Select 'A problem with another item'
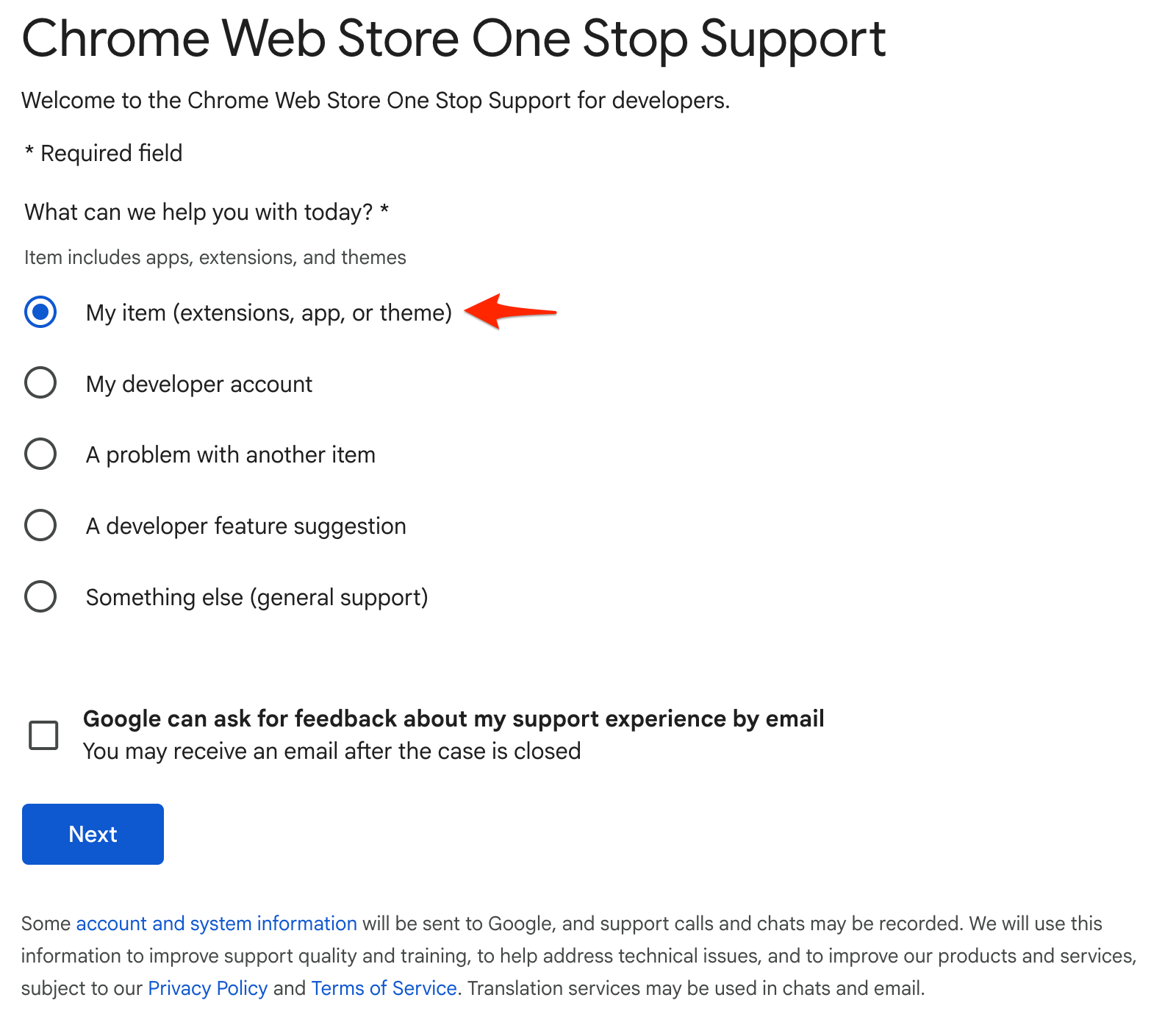The height and width of the screenshot is (1028, 1176). click(40, 454)
